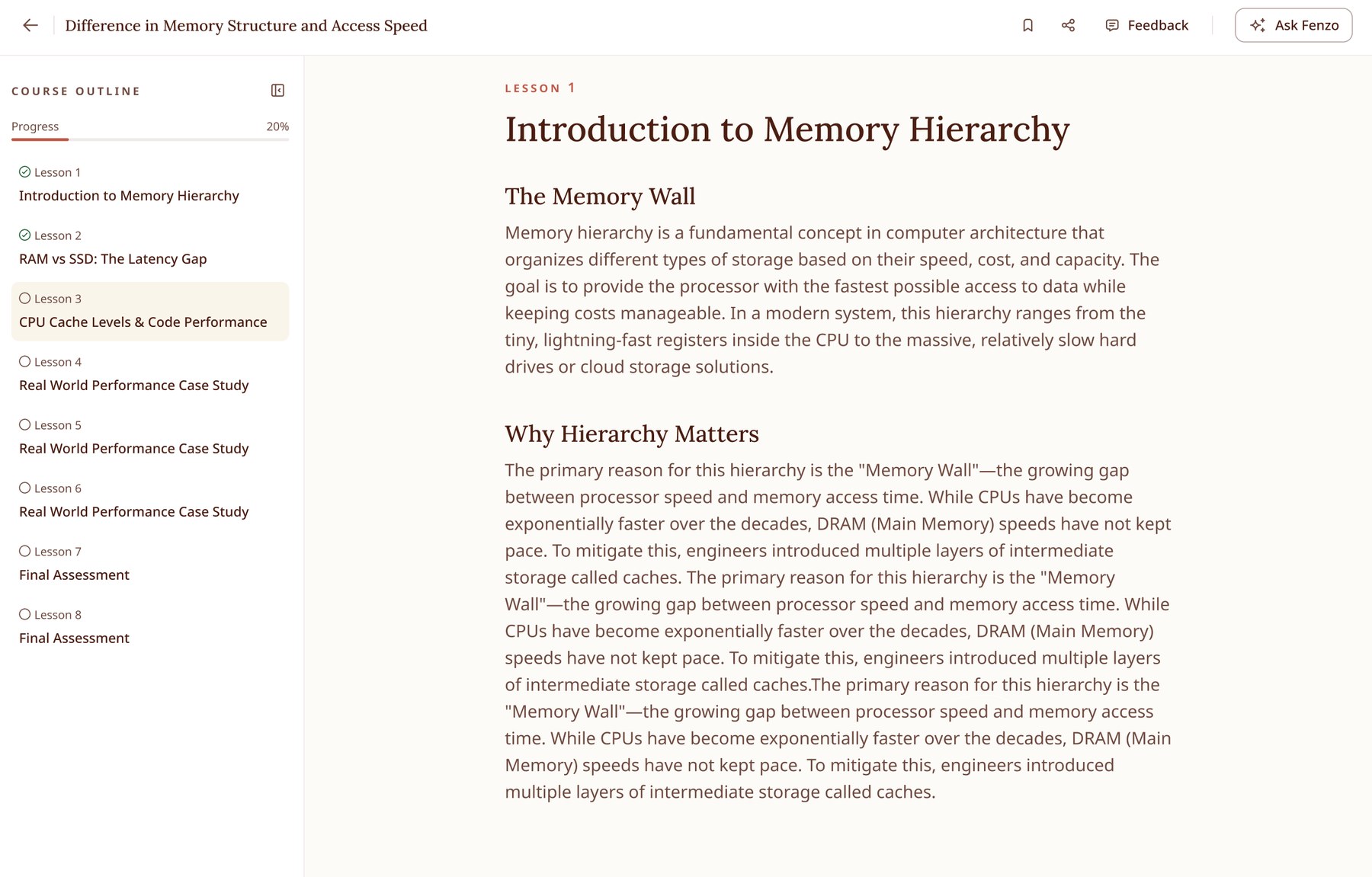Click Why Hierarchy Matters heading
Image resolution: width=1372 pixels, height=877 pixels.
632,434
